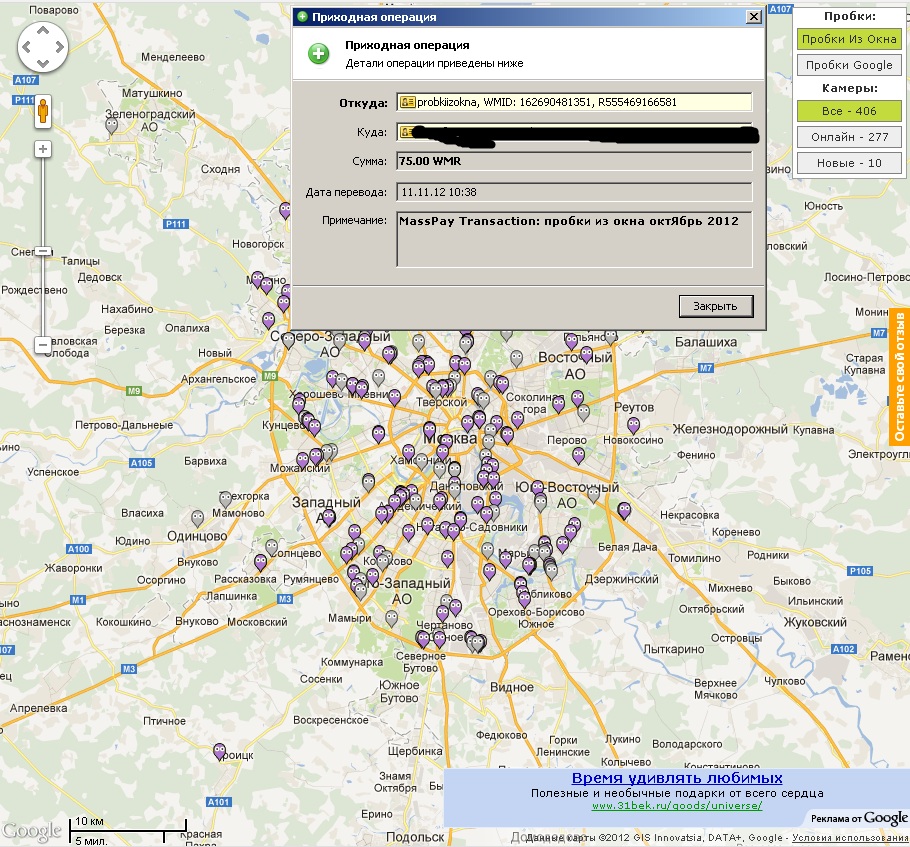
Task: Select the gray camera marker near Одинцово
Action: (x=197, y=518)
